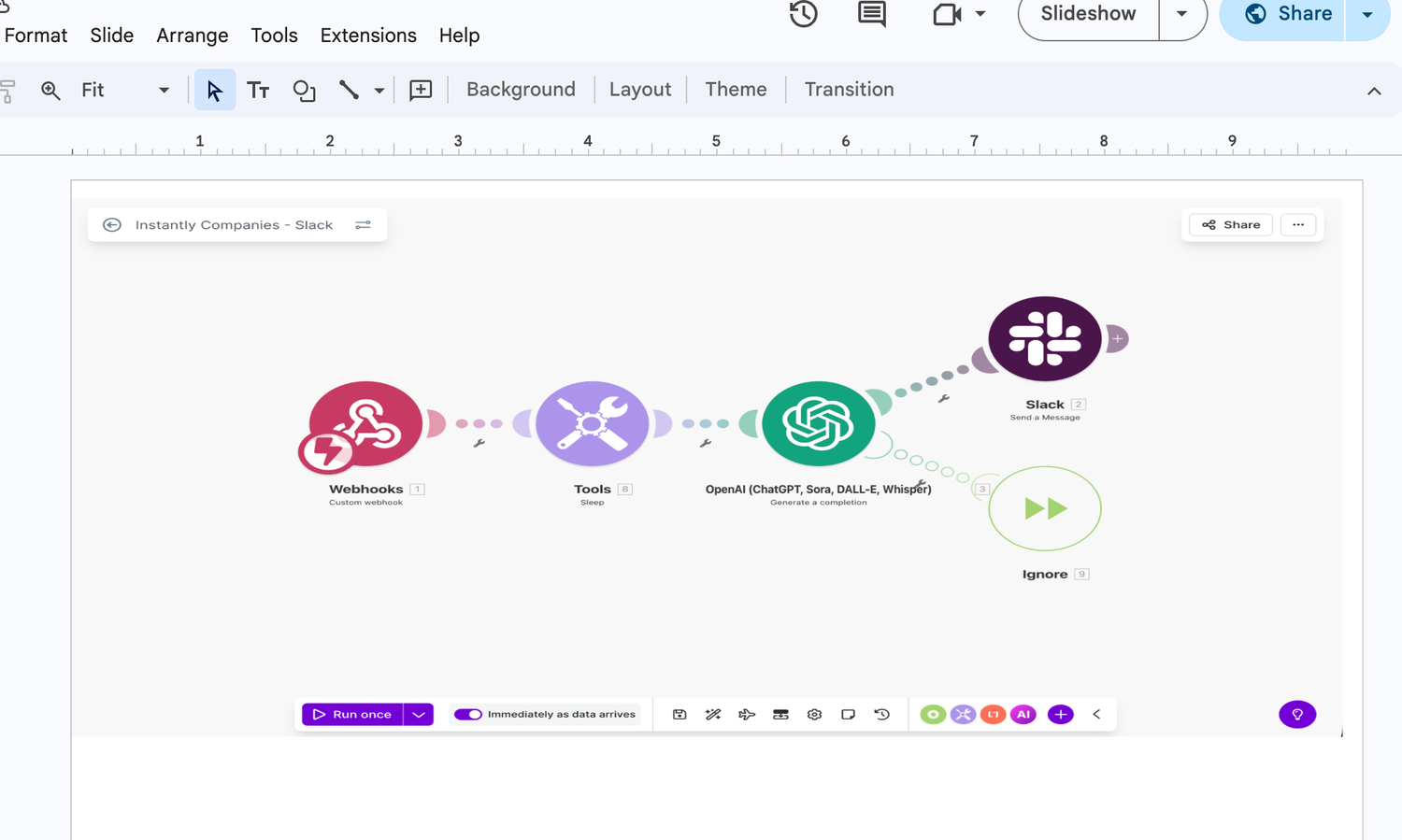Click the zoom magnifier icon
The height and width of the screenshot is (840, 1402).
click(50, 90)
